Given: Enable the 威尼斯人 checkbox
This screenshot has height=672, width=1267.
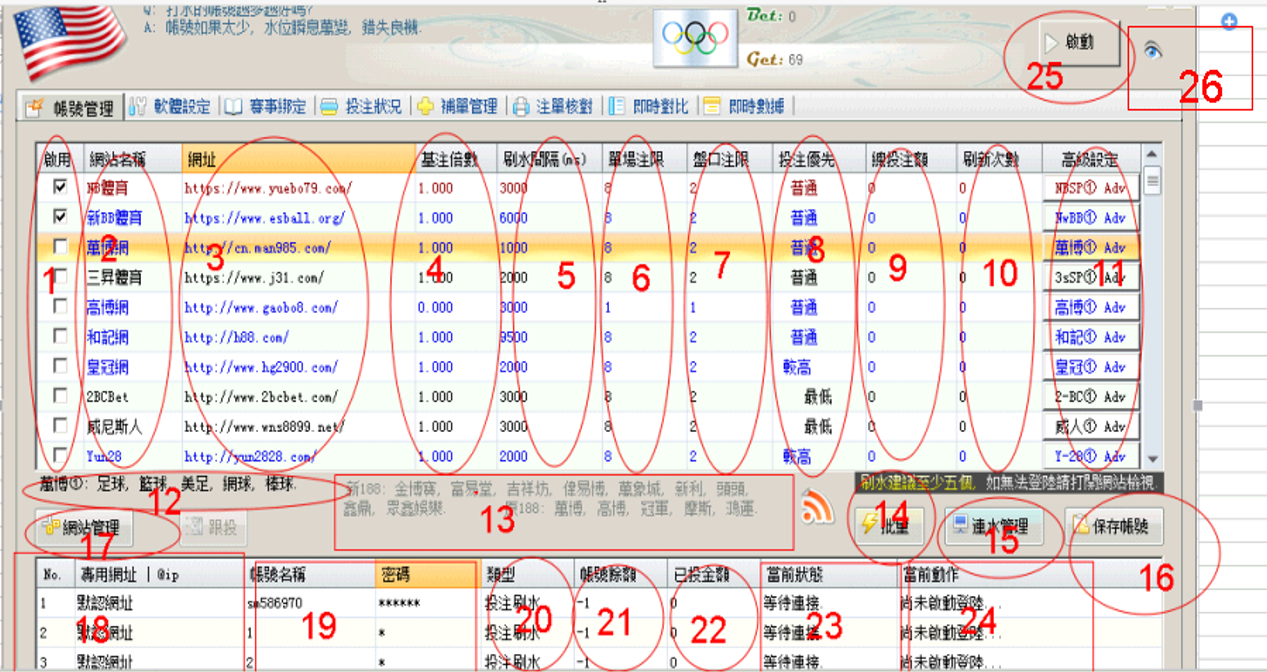Looking at the screenshot, I should click(61, 427).
